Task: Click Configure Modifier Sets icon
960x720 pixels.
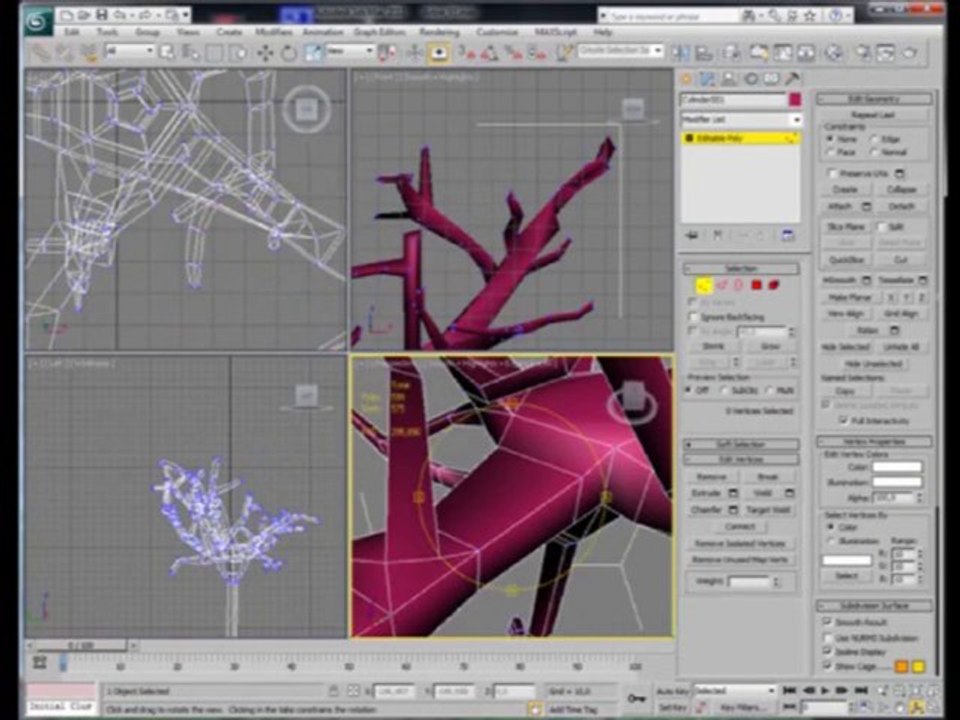Action: [787, 235]
